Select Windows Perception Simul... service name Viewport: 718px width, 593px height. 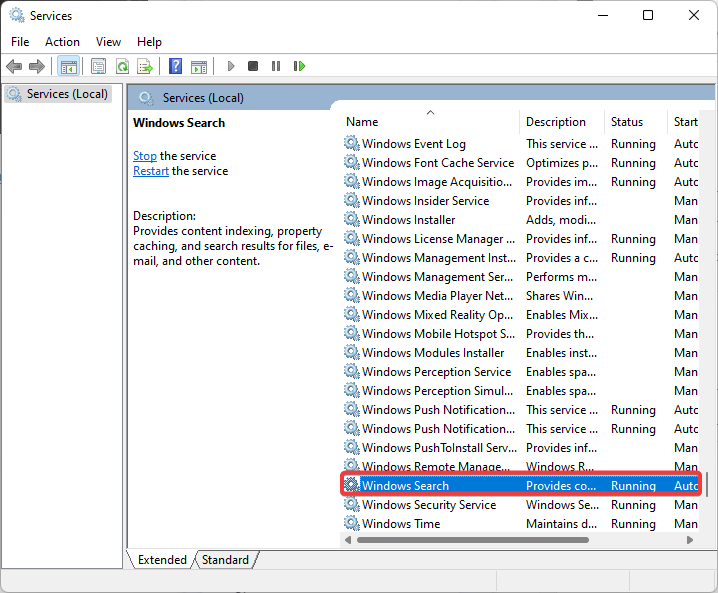click(x=437, y=391)
